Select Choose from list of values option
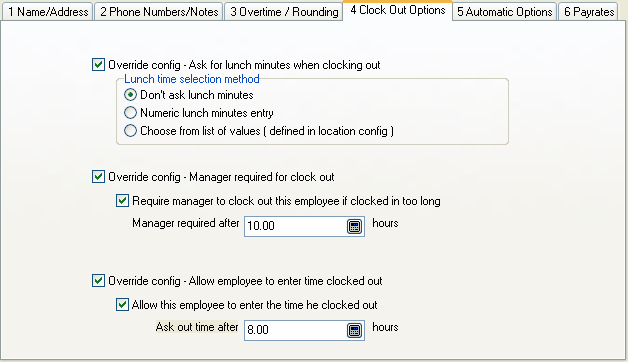628x362 pixels. [x=130, y=131]
